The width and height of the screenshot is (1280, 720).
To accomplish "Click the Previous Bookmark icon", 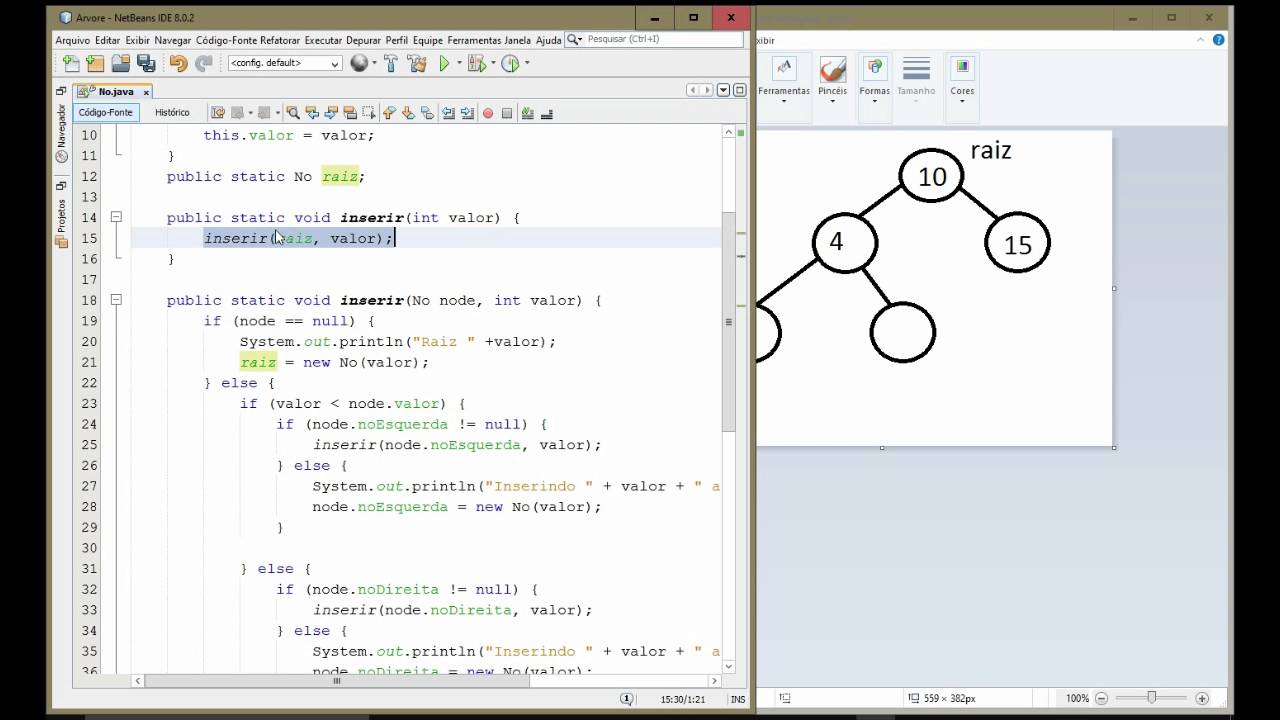I will (x=390, y=113).
